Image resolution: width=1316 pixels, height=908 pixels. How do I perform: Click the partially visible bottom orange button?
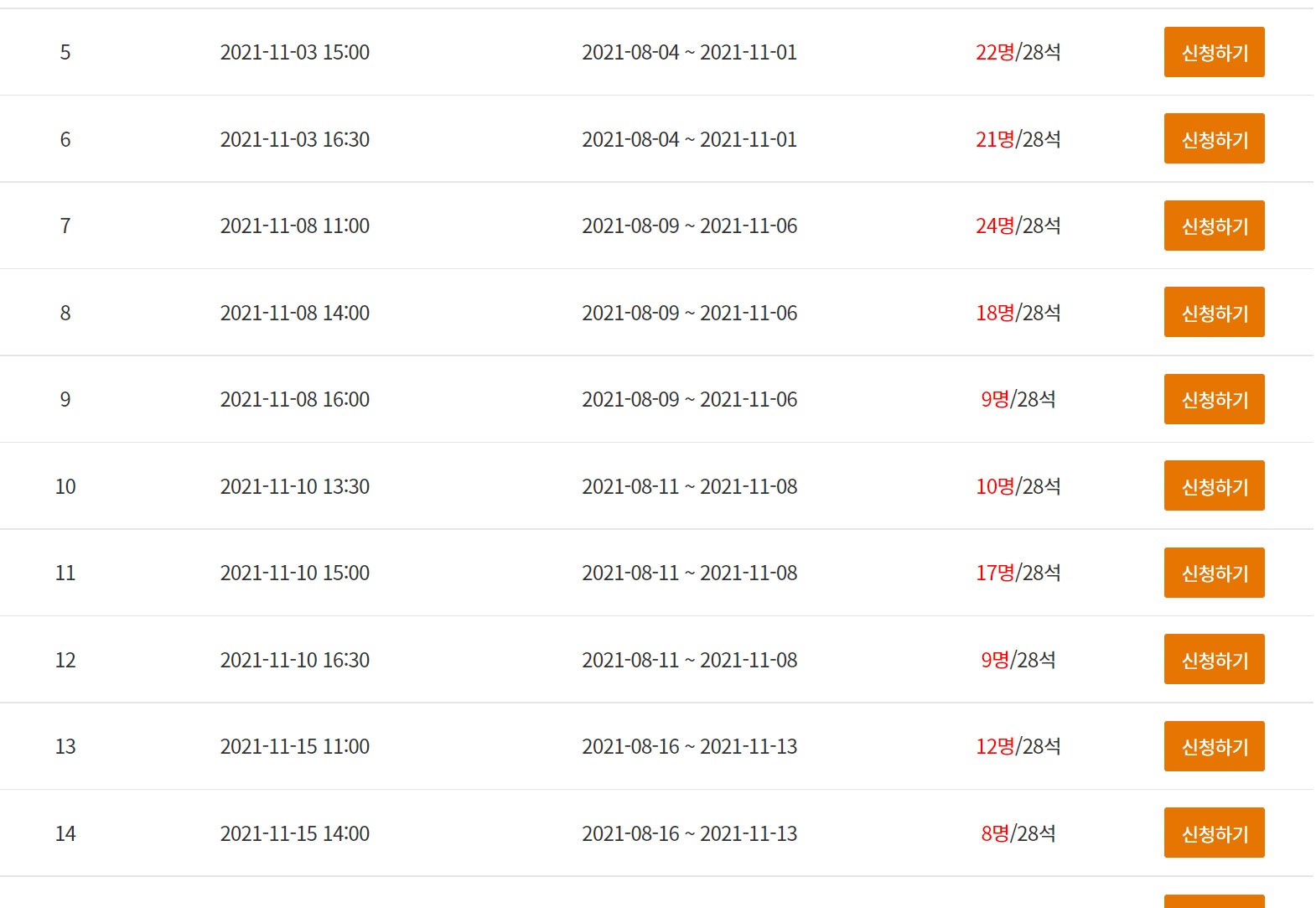1214,901
